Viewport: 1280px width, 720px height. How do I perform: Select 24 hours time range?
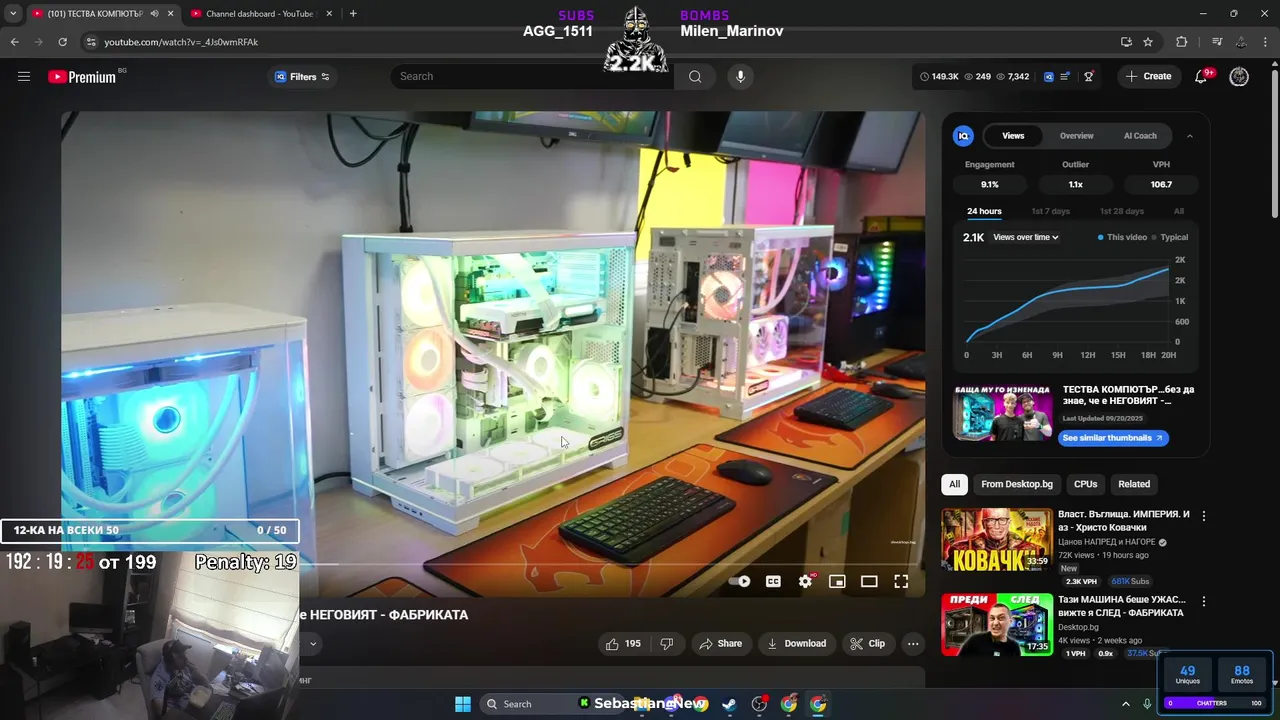[x=984, y=211]
